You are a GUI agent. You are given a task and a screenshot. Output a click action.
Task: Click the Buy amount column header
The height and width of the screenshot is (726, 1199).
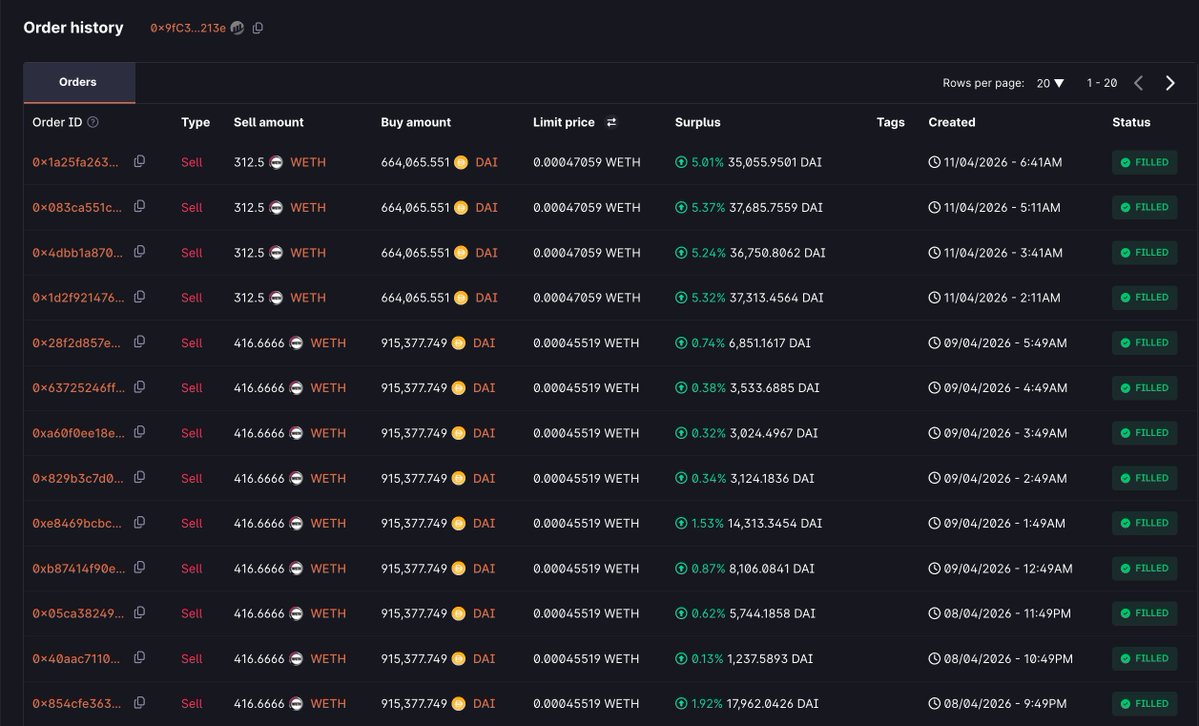tap(416, 122)
